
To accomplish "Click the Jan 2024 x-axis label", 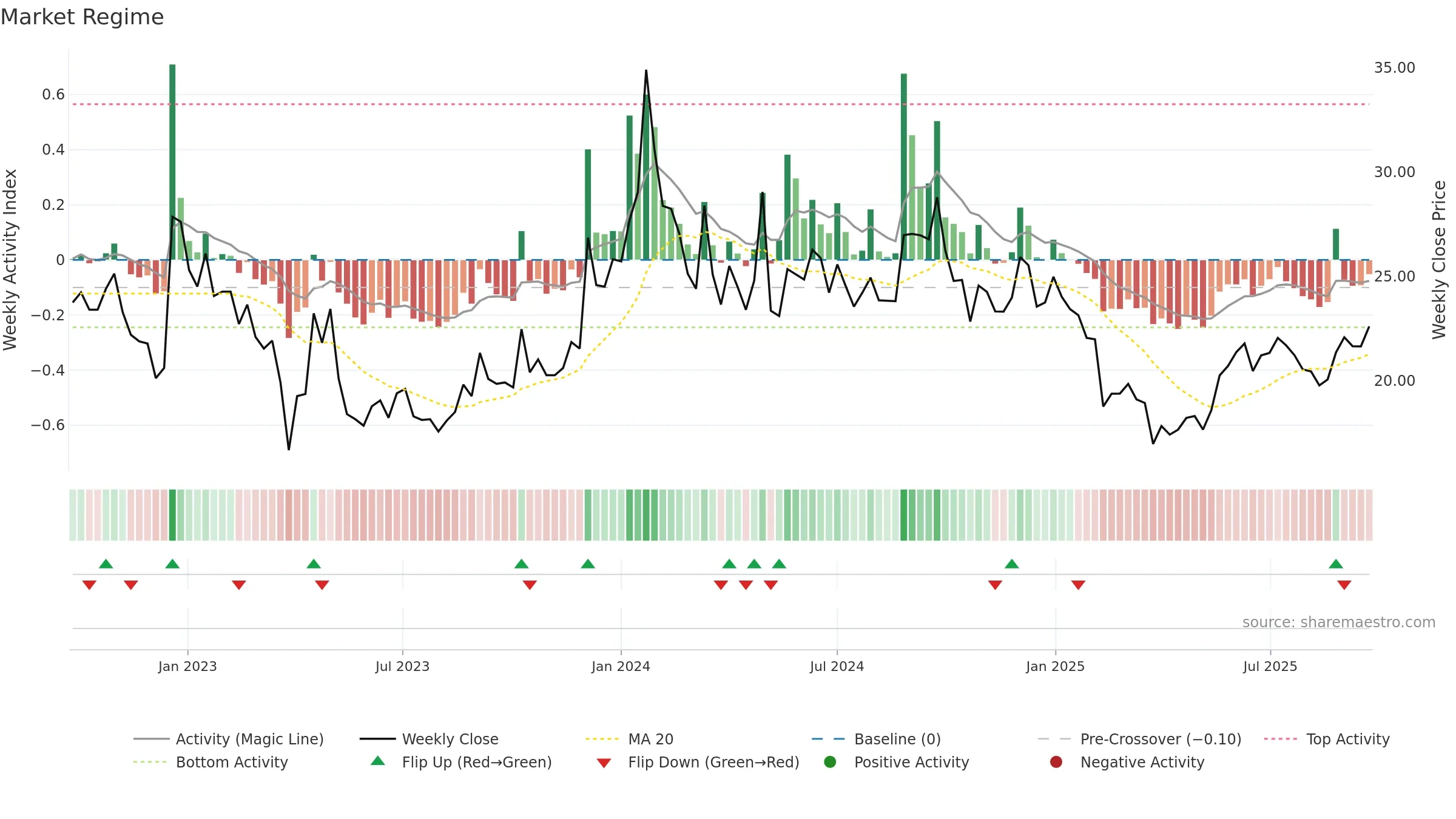I will (621, 666).
